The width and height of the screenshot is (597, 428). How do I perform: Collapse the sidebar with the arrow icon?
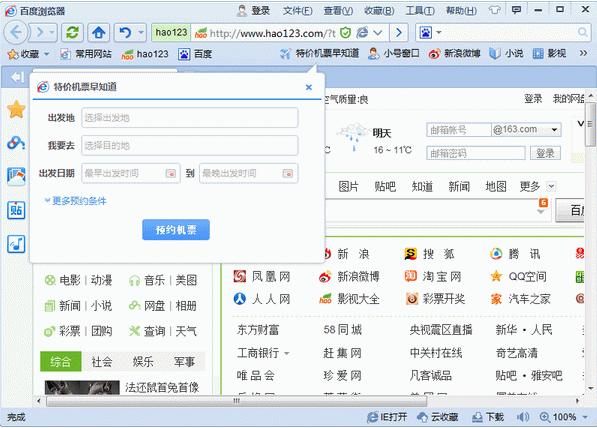(x=17, y=77)
